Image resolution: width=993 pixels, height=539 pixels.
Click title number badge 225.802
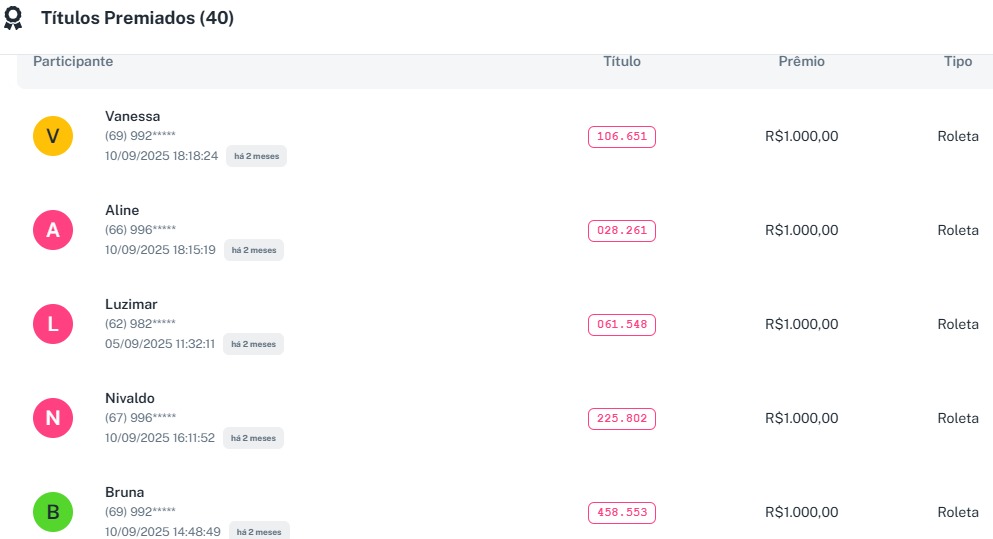pyautogui.click(x=622, y=419)
